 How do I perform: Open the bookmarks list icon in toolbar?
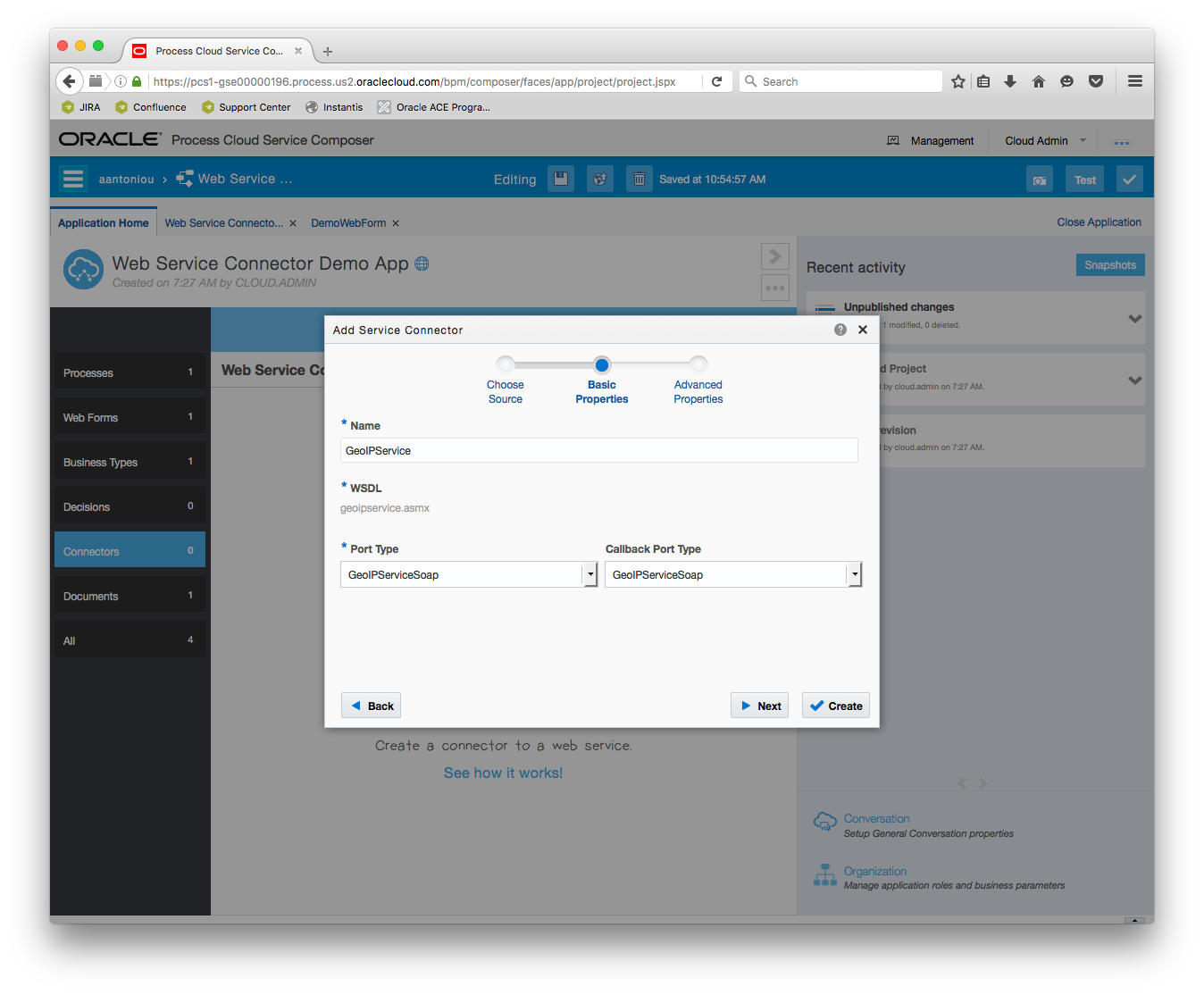point(983,81)
